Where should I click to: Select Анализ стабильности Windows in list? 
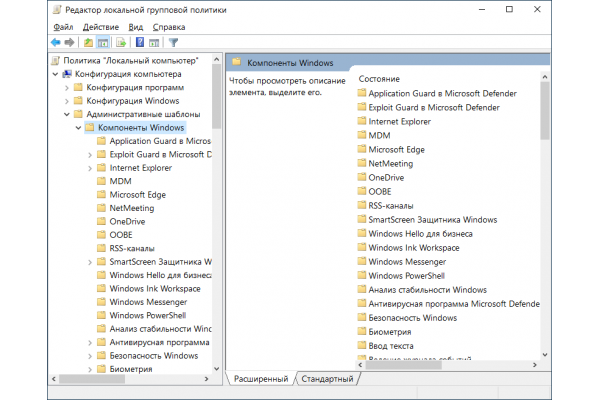click(x=427, y=290)
